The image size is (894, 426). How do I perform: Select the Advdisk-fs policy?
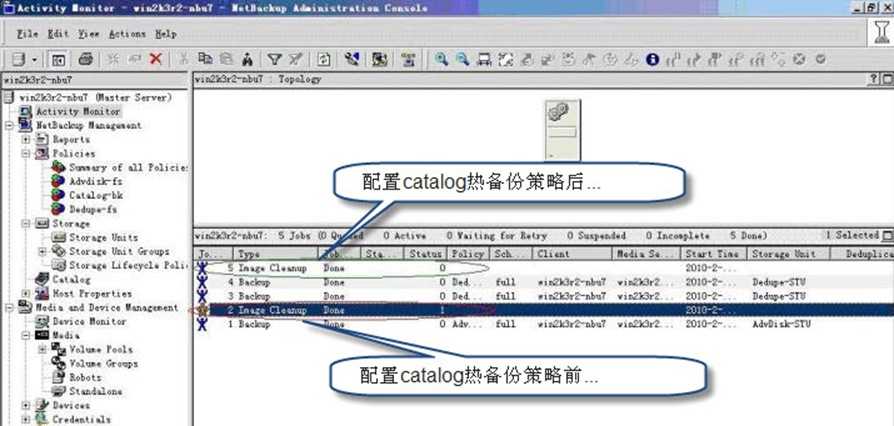pos(96,181)
